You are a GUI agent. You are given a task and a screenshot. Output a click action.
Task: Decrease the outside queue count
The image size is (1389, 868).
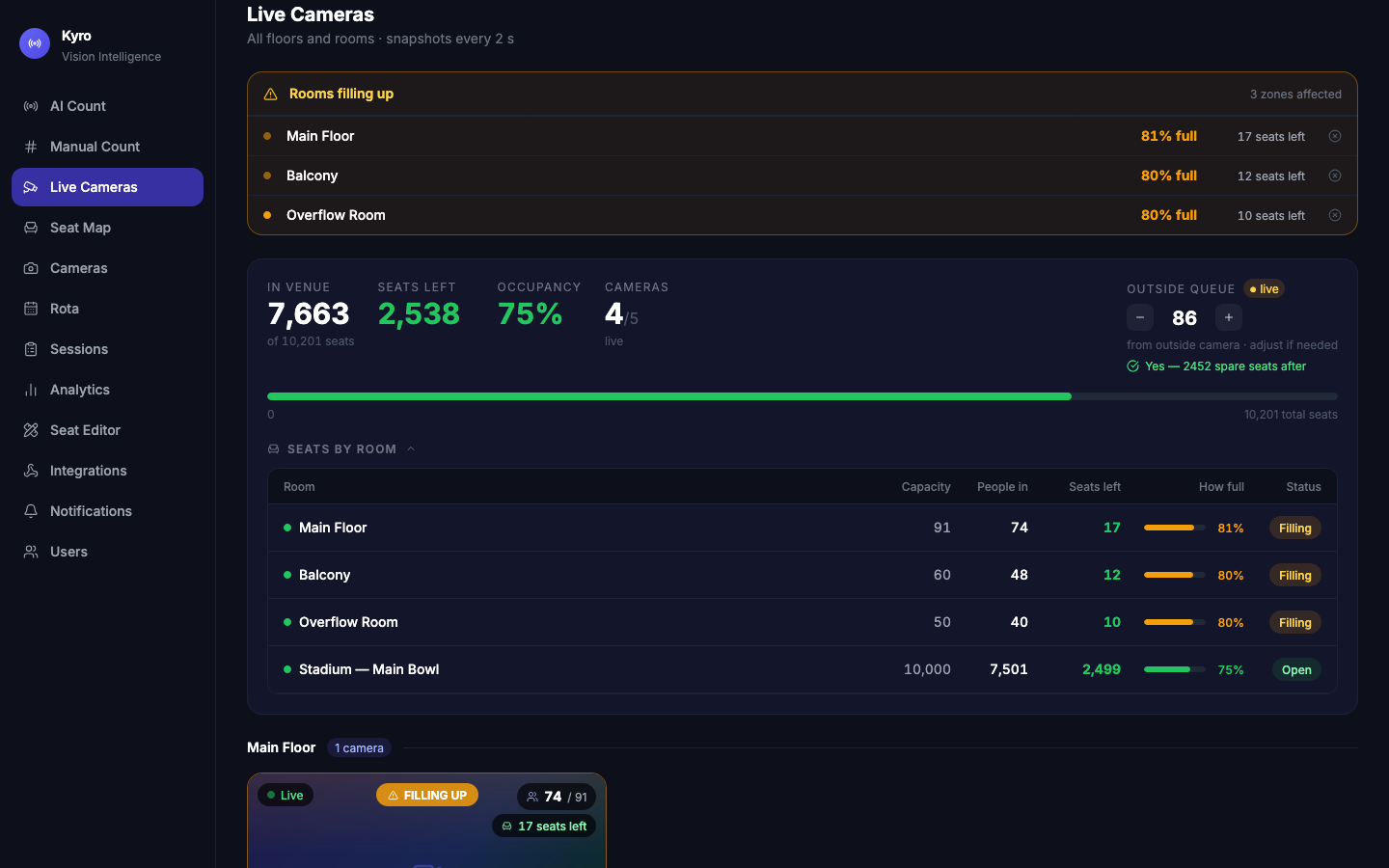(1140, 317)
